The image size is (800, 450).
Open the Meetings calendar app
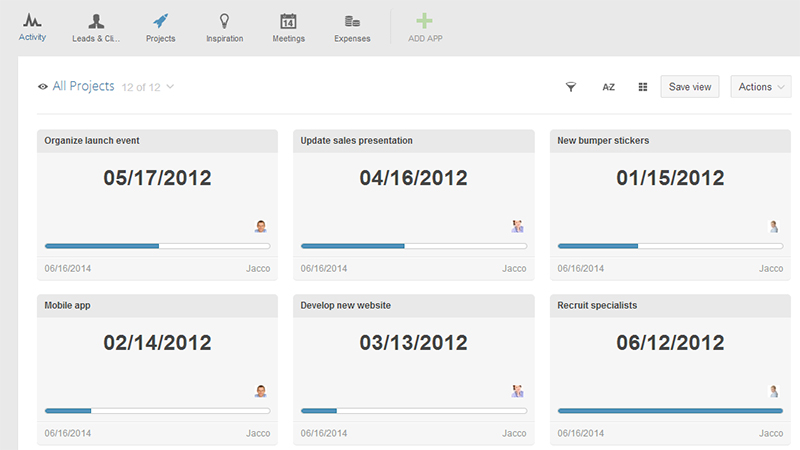pyautogui.click(x=288, y=21)
